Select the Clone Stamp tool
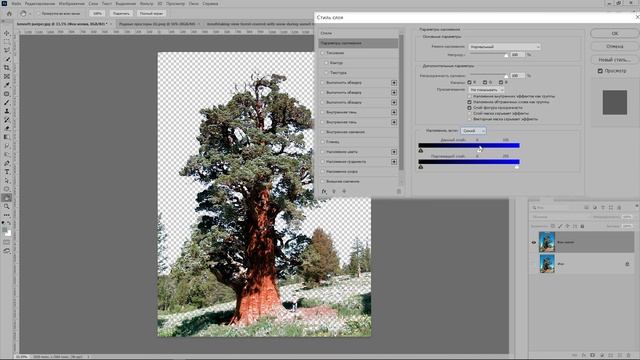Image resolution: width=640 pixels, height=360 pixels. pos(7,111)
